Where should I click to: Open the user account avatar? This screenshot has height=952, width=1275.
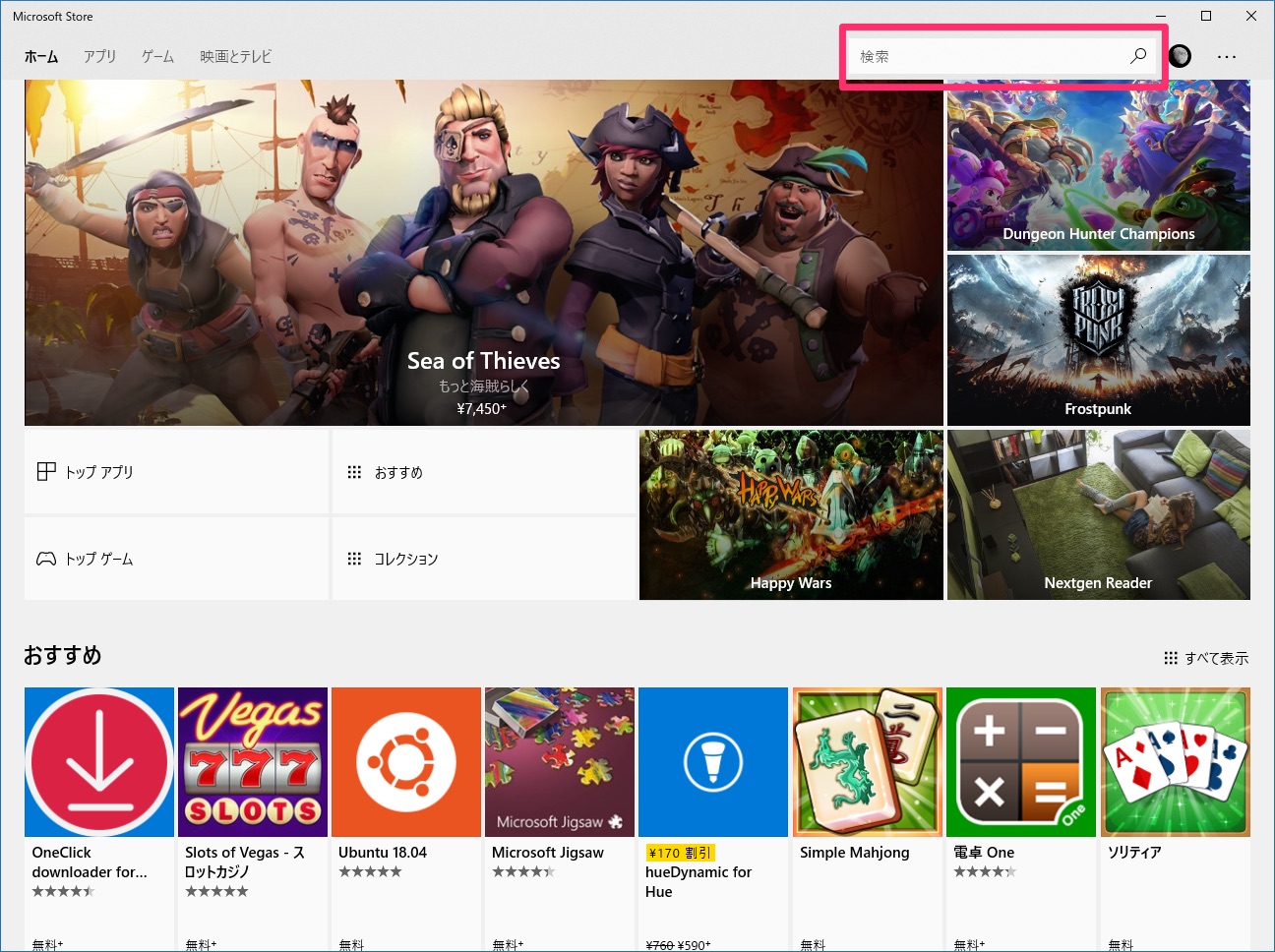point(1180,56)
